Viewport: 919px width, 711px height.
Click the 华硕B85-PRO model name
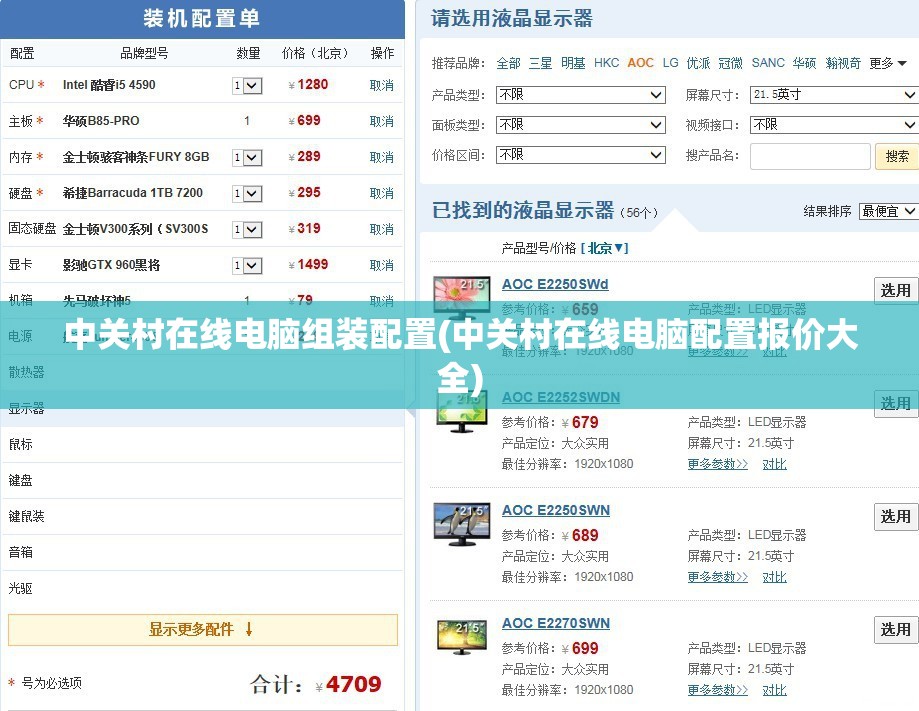[x=101, y=121]
